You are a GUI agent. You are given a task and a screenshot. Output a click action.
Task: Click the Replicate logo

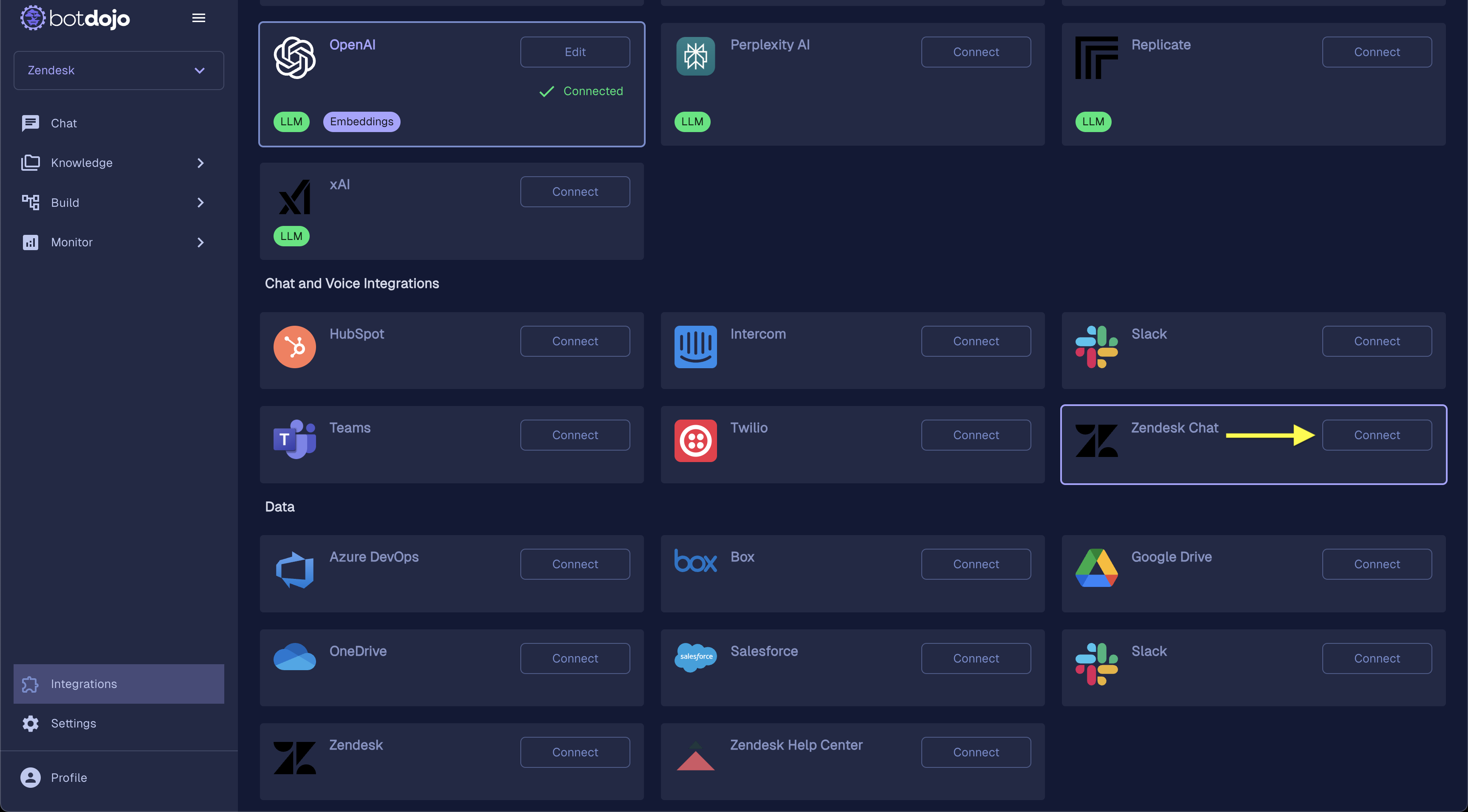[x=1096, y=58]
